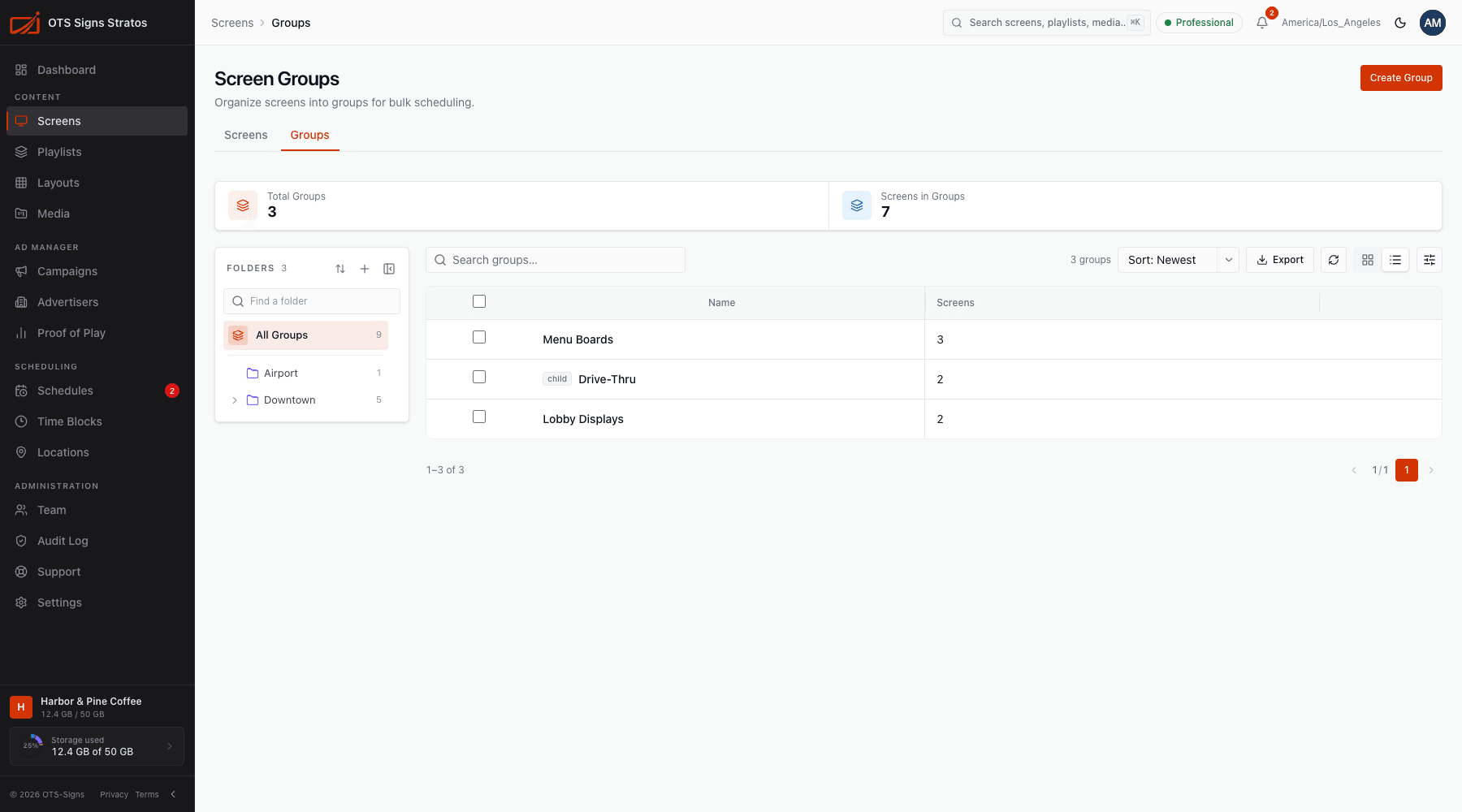Viewport: 1462px width, 812px height.
Task: Toggle dark mode moon icon
Action: (1400, 23)
